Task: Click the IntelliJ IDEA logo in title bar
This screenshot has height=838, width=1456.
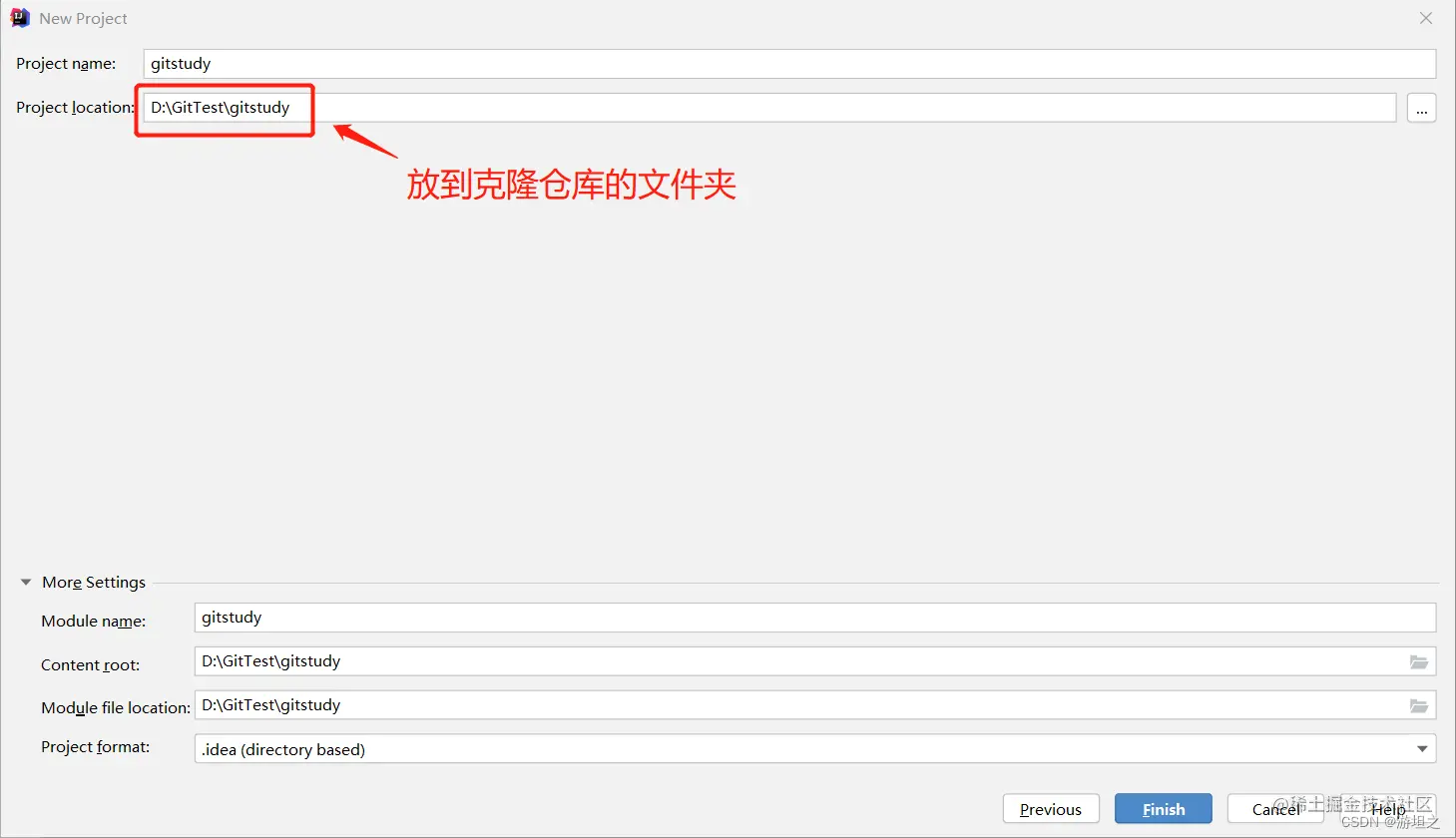Action: click(20, 18)
